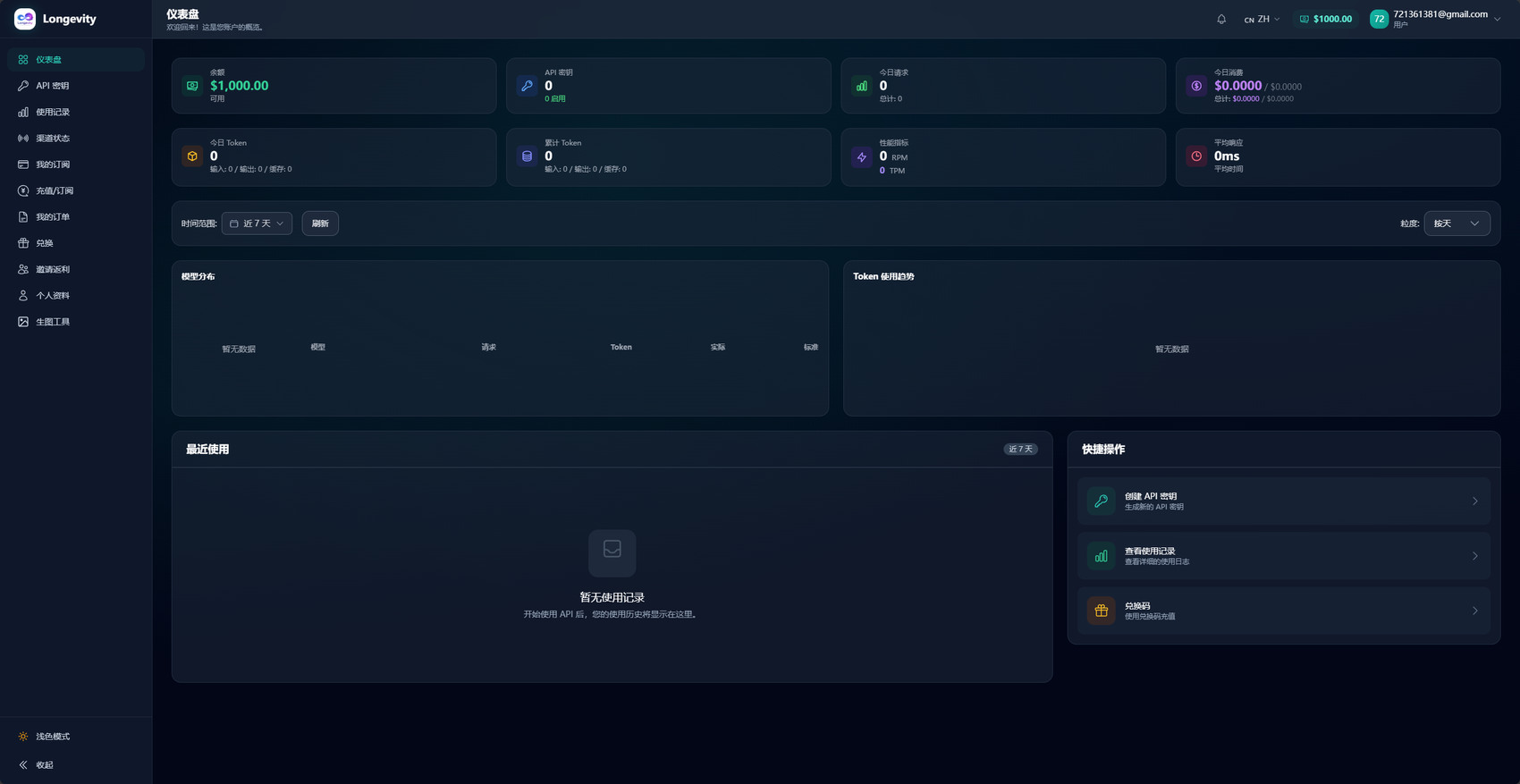Image resolution: width=1520 pixels, height=784 pixels.
Task: Click the image icon beside 生图工具 in the sidebar
Action: coord(23,322)
